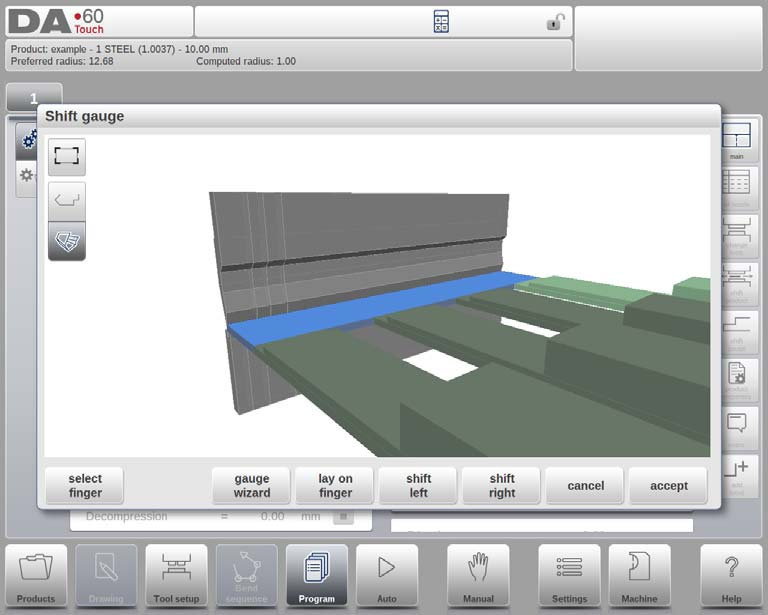Viewport: 768px width, 615px height.
Task: Click the unlocked padlock icon
Action: pos(555,22)
